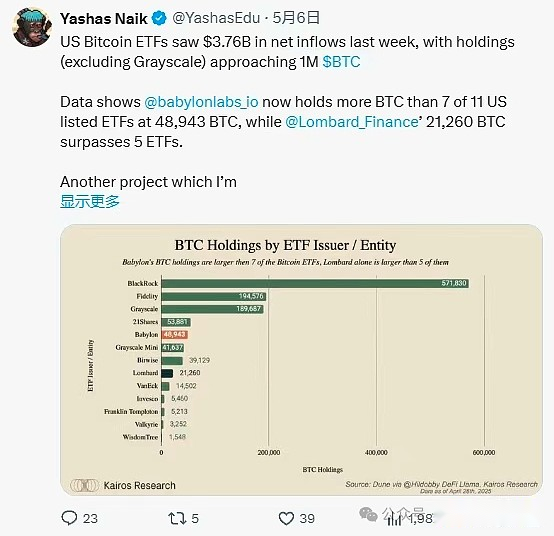Viewport: 554px width, 536px height.
Task: Open Yashas Naik's profile avatar
Action: [x=33, y=27]
